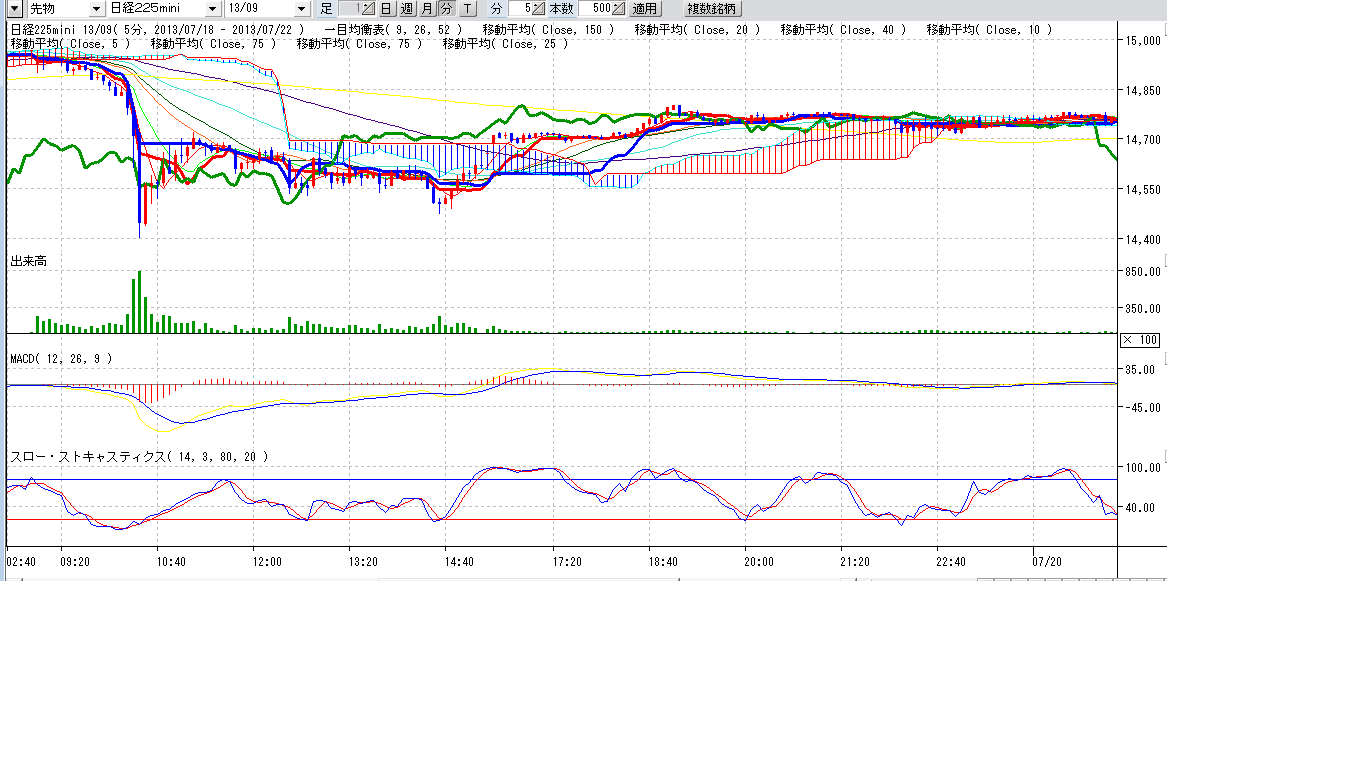Open the 複数銘柄 multiple symbols button

(711, 9)
